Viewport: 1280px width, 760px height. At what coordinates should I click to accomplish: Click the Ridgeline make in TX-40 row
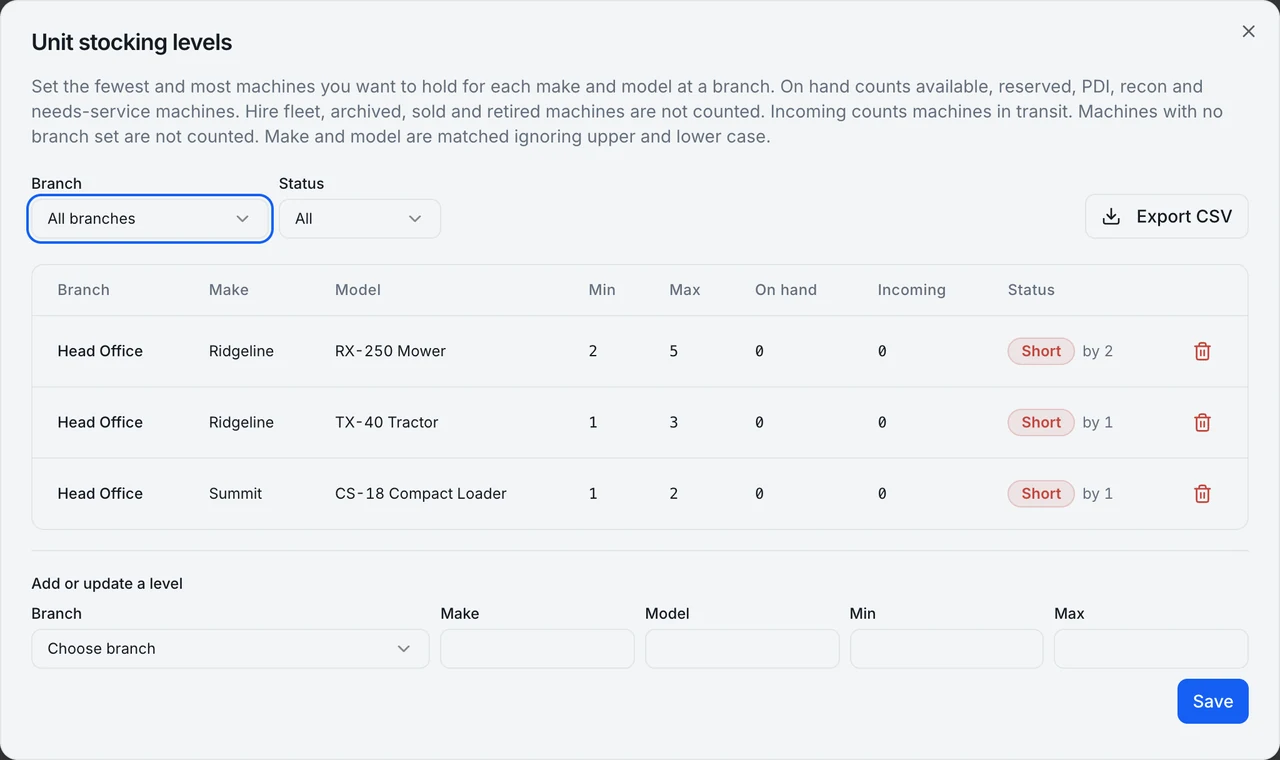241,422
